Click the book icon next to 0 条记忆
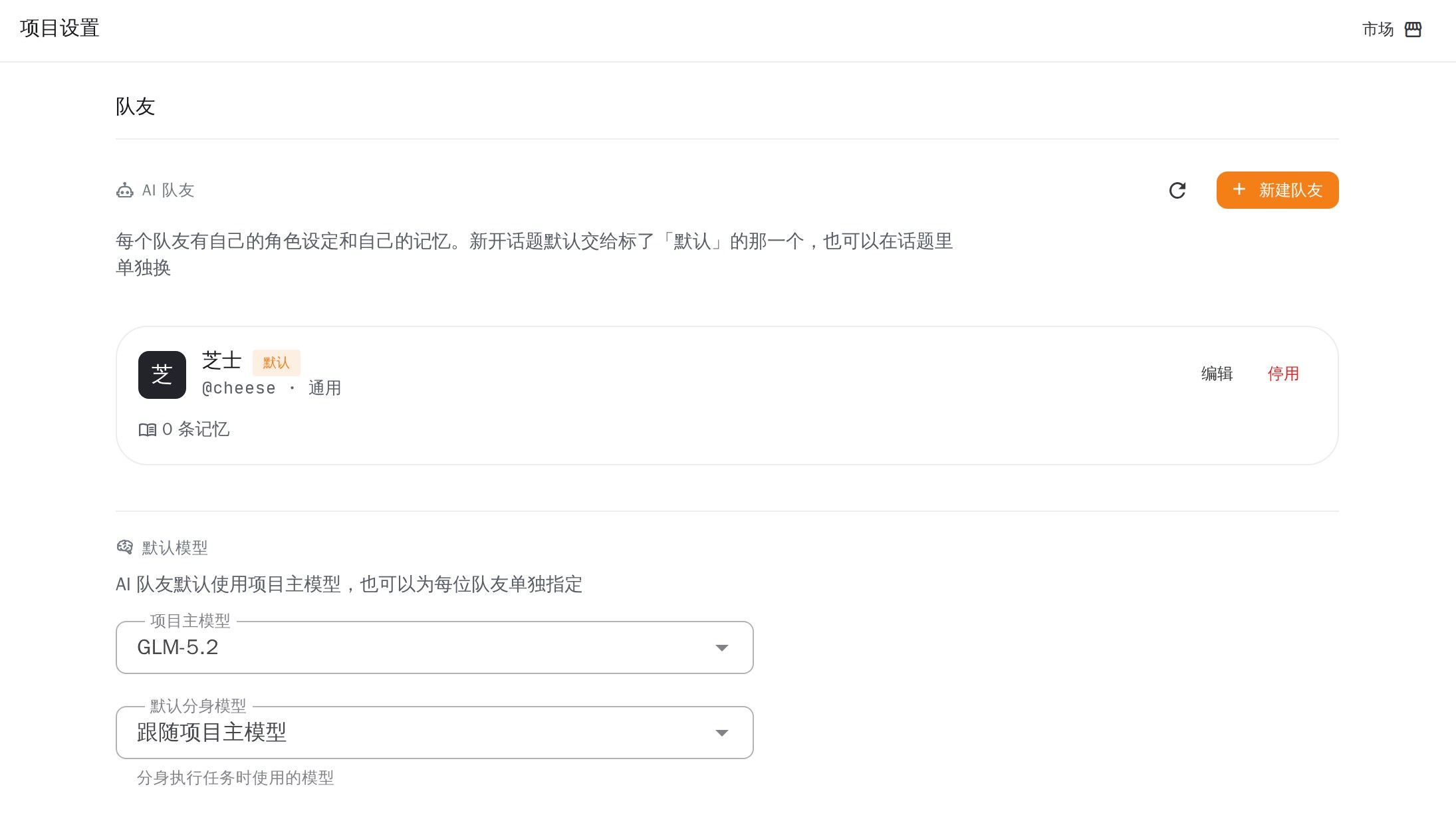The height and width of the screenshot is (819, 1456). click(148, 429)
